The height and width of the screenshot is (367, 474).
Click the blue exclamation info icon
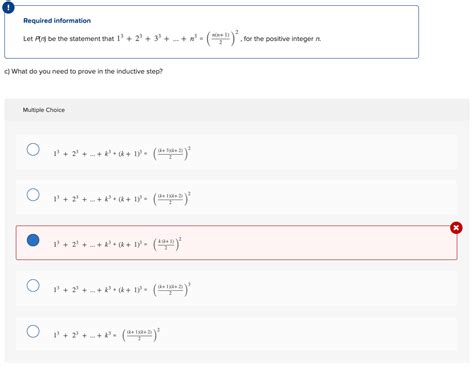[8, 7]
